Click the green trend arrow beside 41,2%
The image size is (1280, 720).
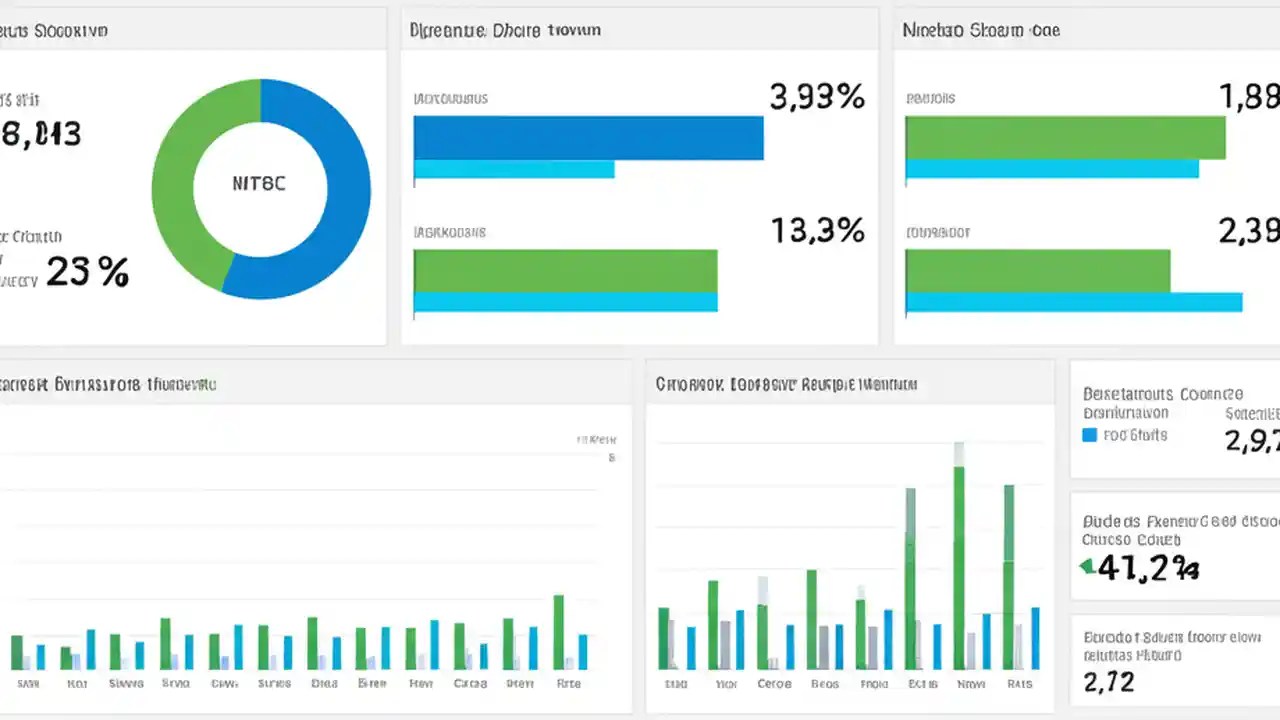pyautogui.click(x=1088, y=566)
